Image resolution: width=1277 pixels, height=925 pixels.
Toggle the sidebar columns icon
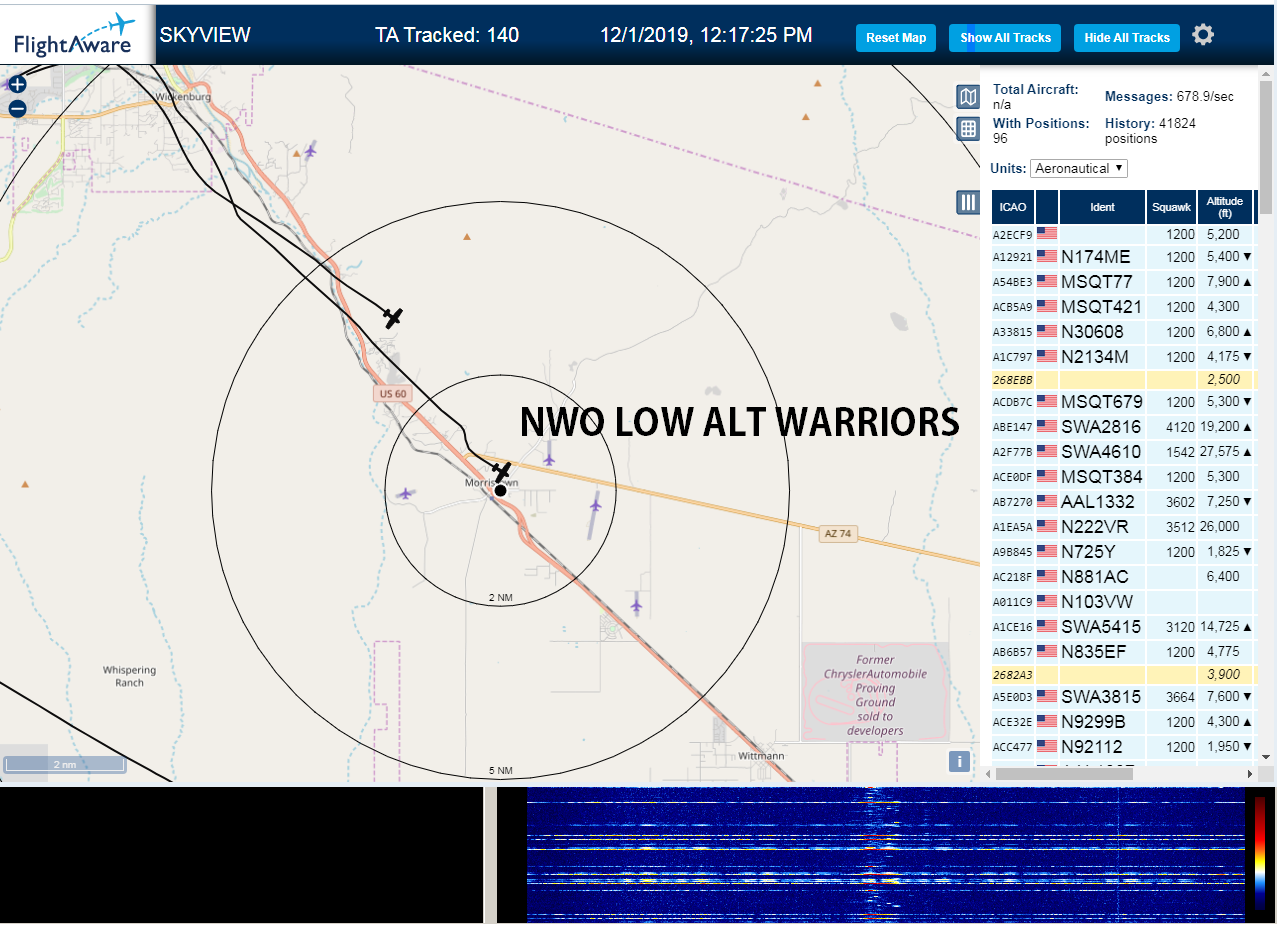(x=968, y=202)
